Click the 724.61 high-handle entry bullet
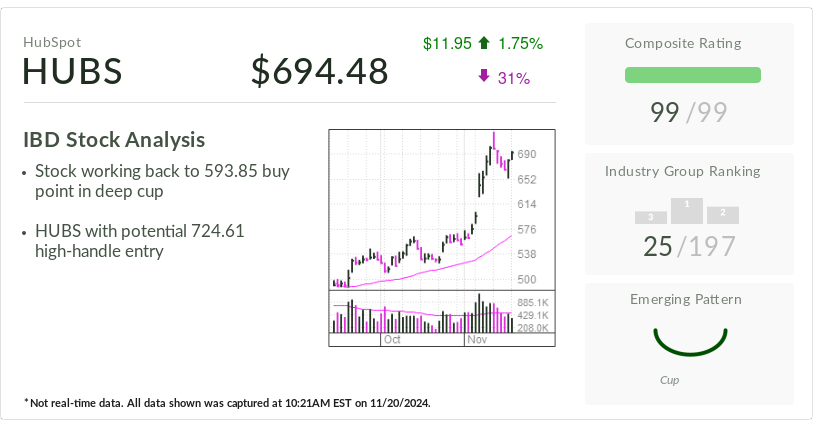 (x=139, y=241)
